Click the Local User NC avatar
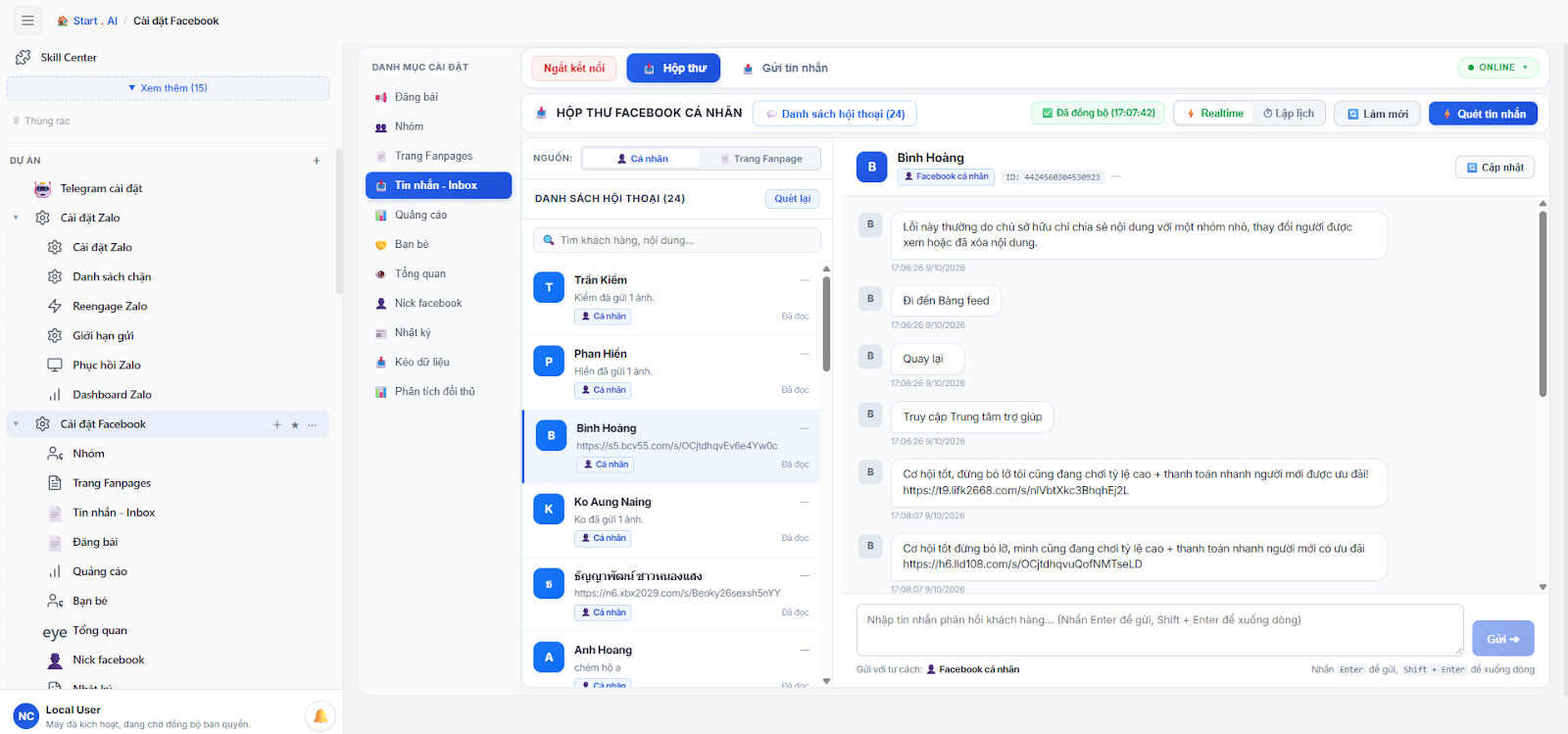This screenshot has width=1568, height=734. pyautogui.click(x=26, y=716)
